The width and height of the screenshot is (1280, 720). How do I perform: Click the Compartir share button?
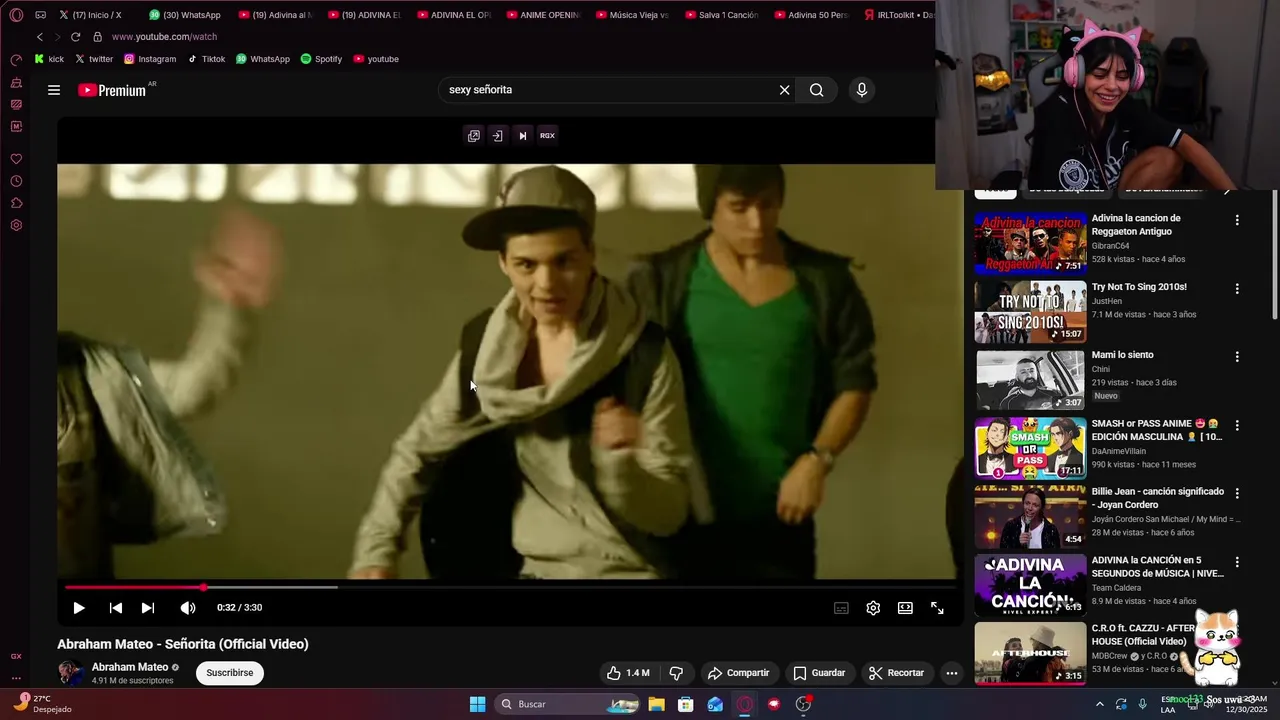pyautogui.click(x=738, y=673)
